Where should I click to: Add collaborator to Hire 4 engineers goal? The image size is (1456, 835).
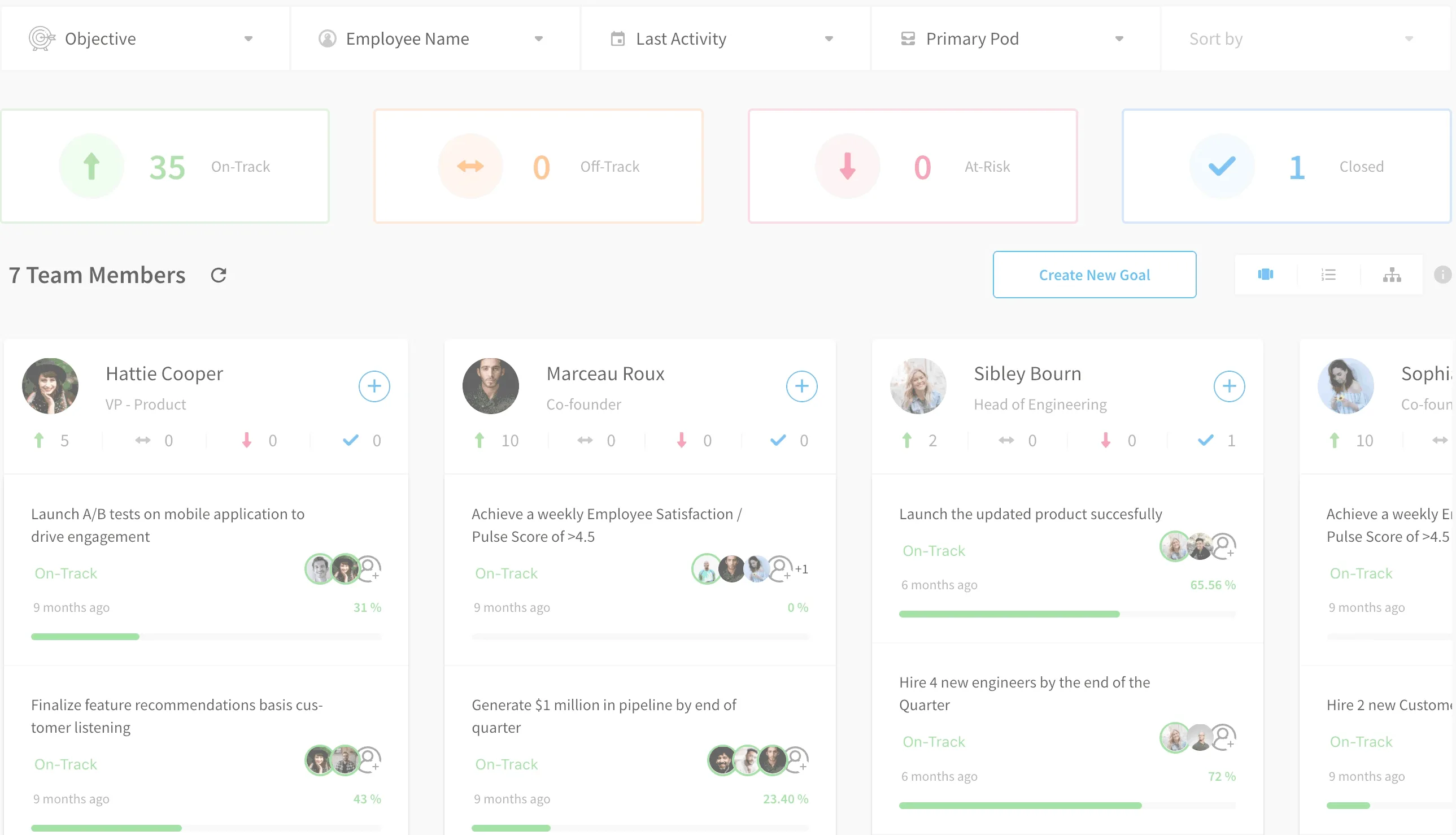pos(1223,737)
